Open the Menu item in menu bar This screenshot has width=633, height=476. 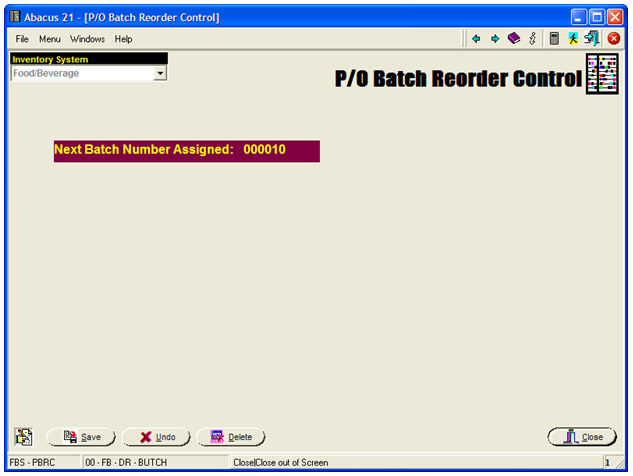50,39
